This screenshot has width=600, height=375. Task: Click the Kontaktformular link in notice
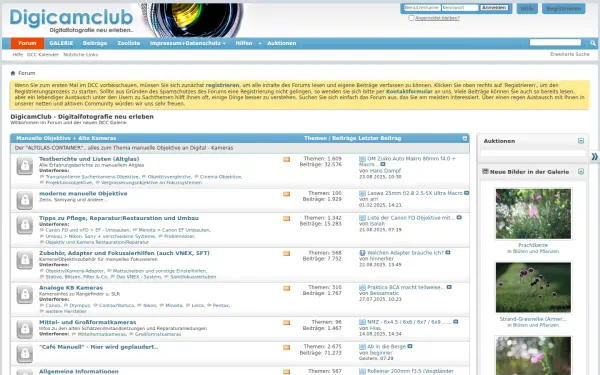[x=409, y=91]
